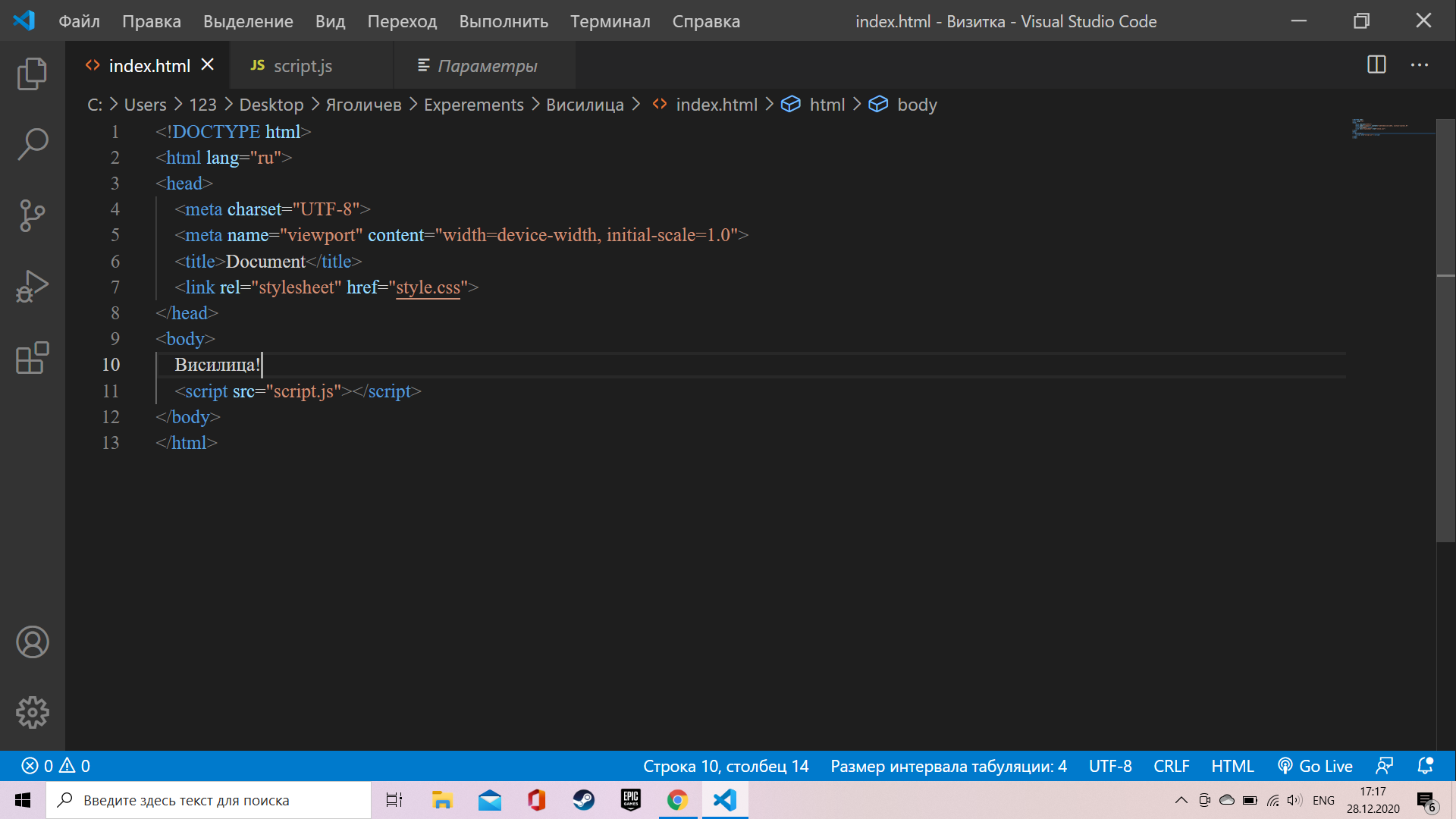Change CRLF end of line sequence
The image size is (1456, 819).
[x=1172, y=766]
